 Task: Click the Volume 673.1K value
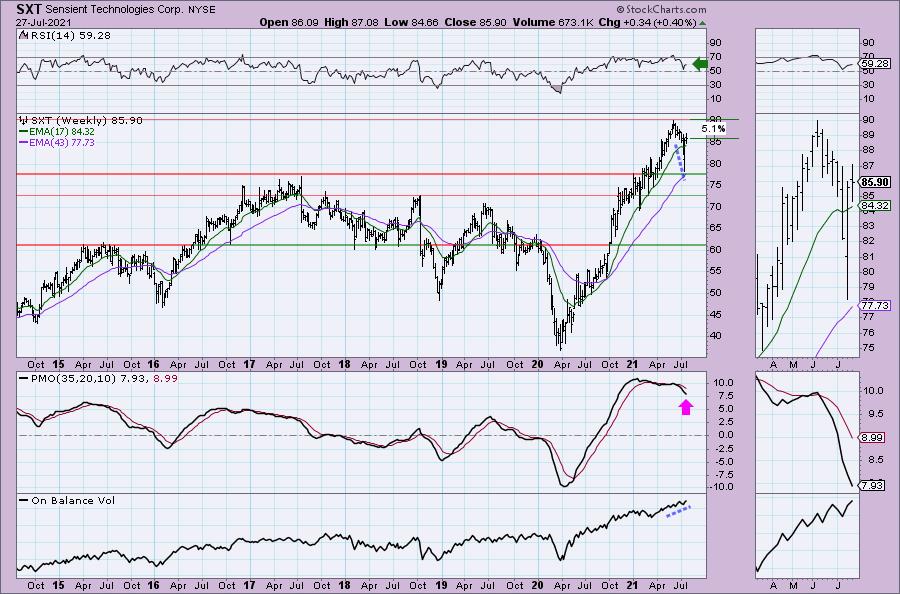click(552, 22)
